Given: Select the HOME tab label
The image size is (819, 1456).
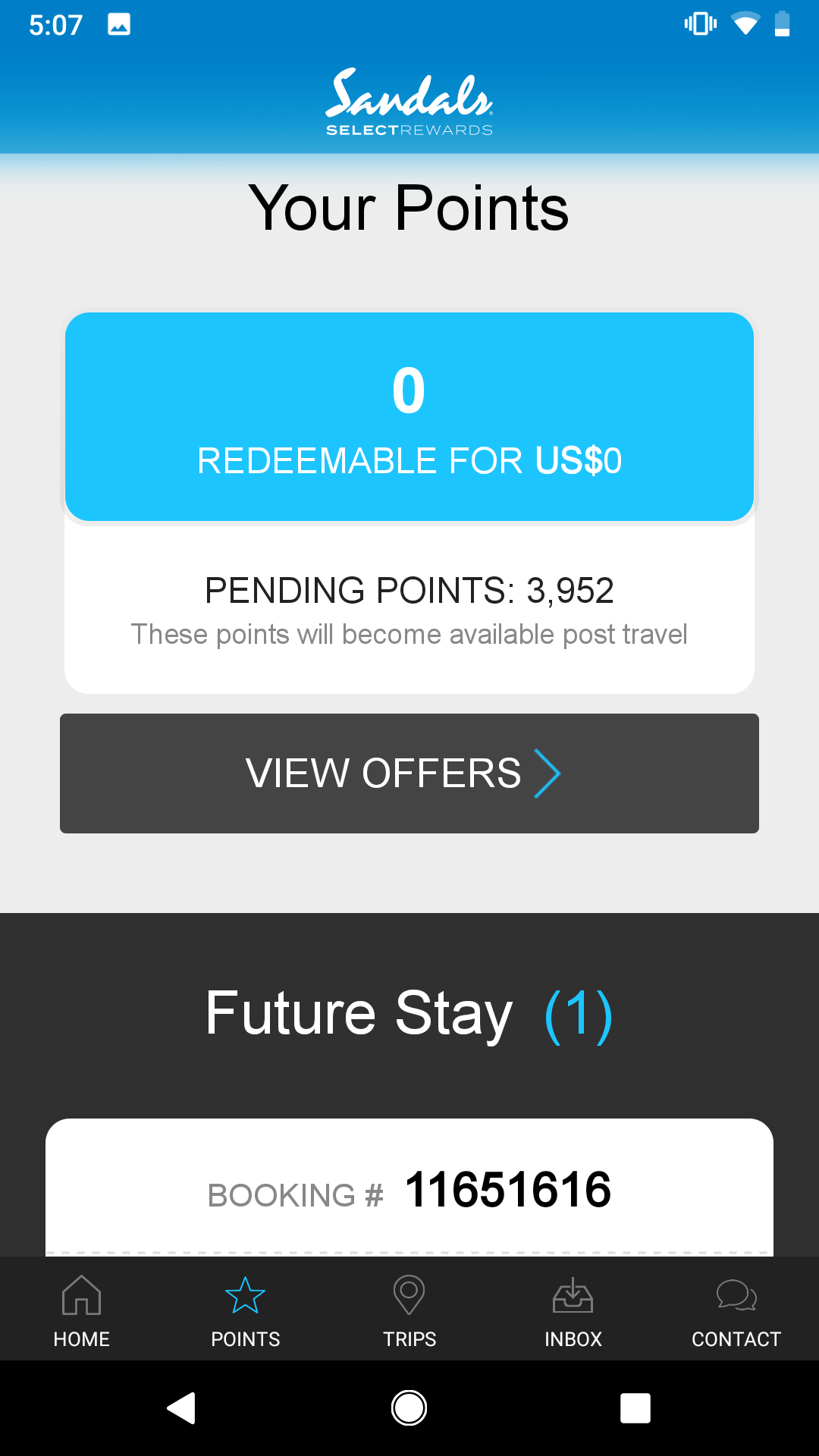Looking at the screenshot, I should [81, 1339].
